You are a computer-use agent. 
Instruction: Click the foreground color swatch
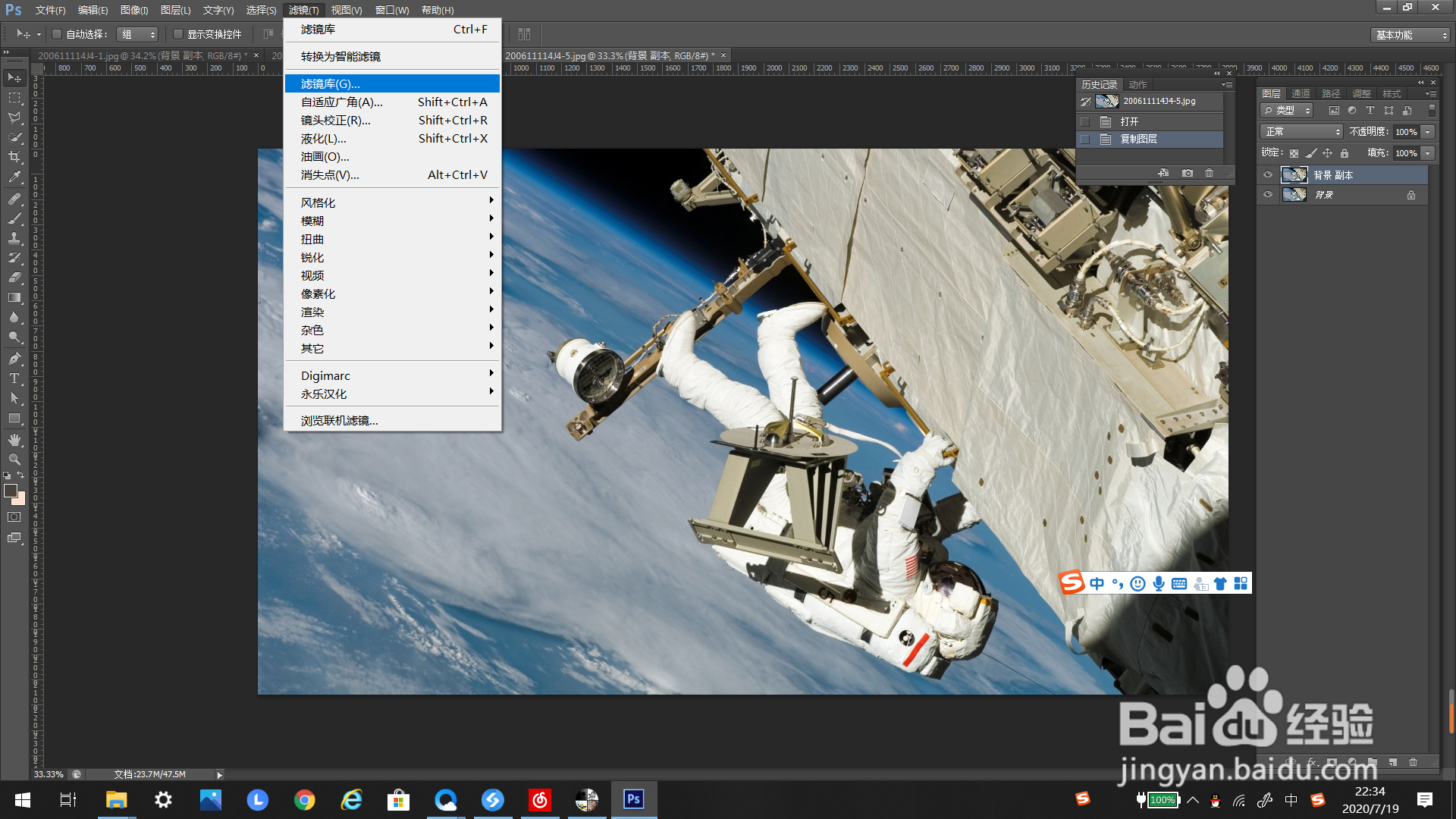tap(11, 491)
